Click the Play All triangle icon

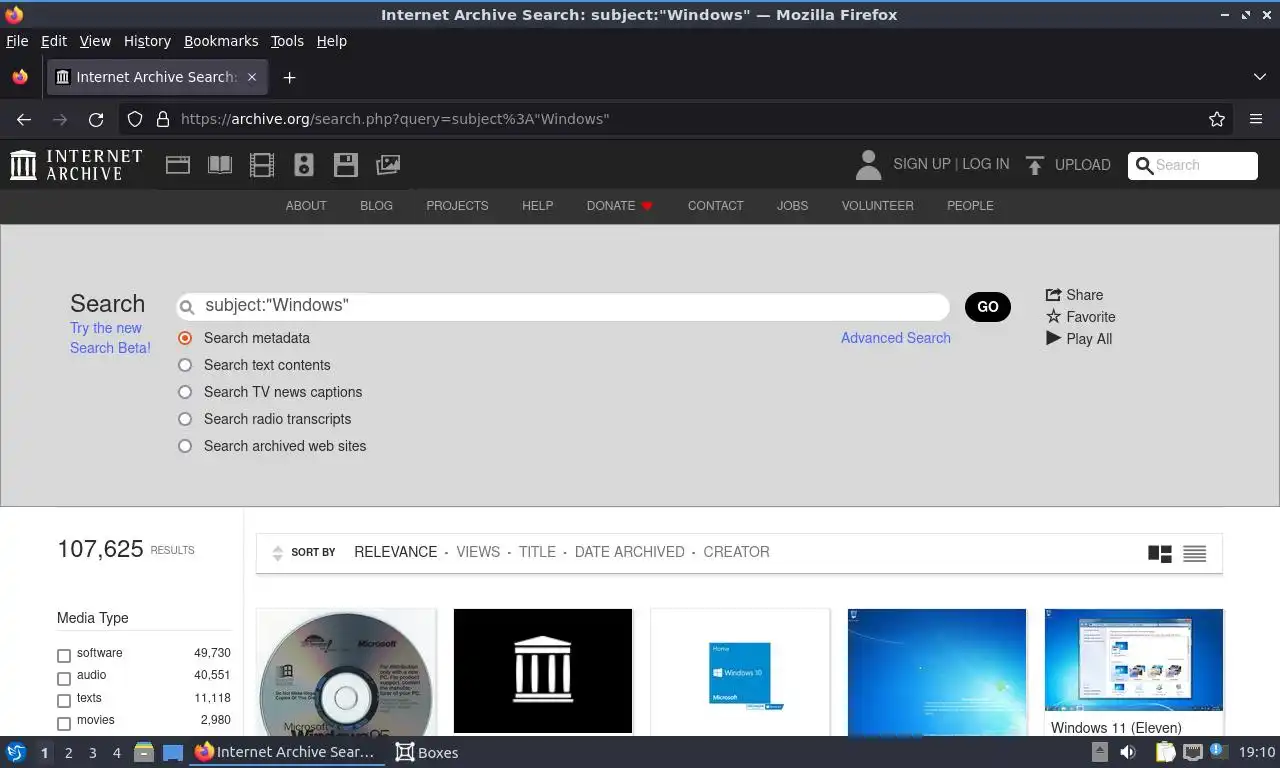pyautogui.click(x=1053, y=338)
